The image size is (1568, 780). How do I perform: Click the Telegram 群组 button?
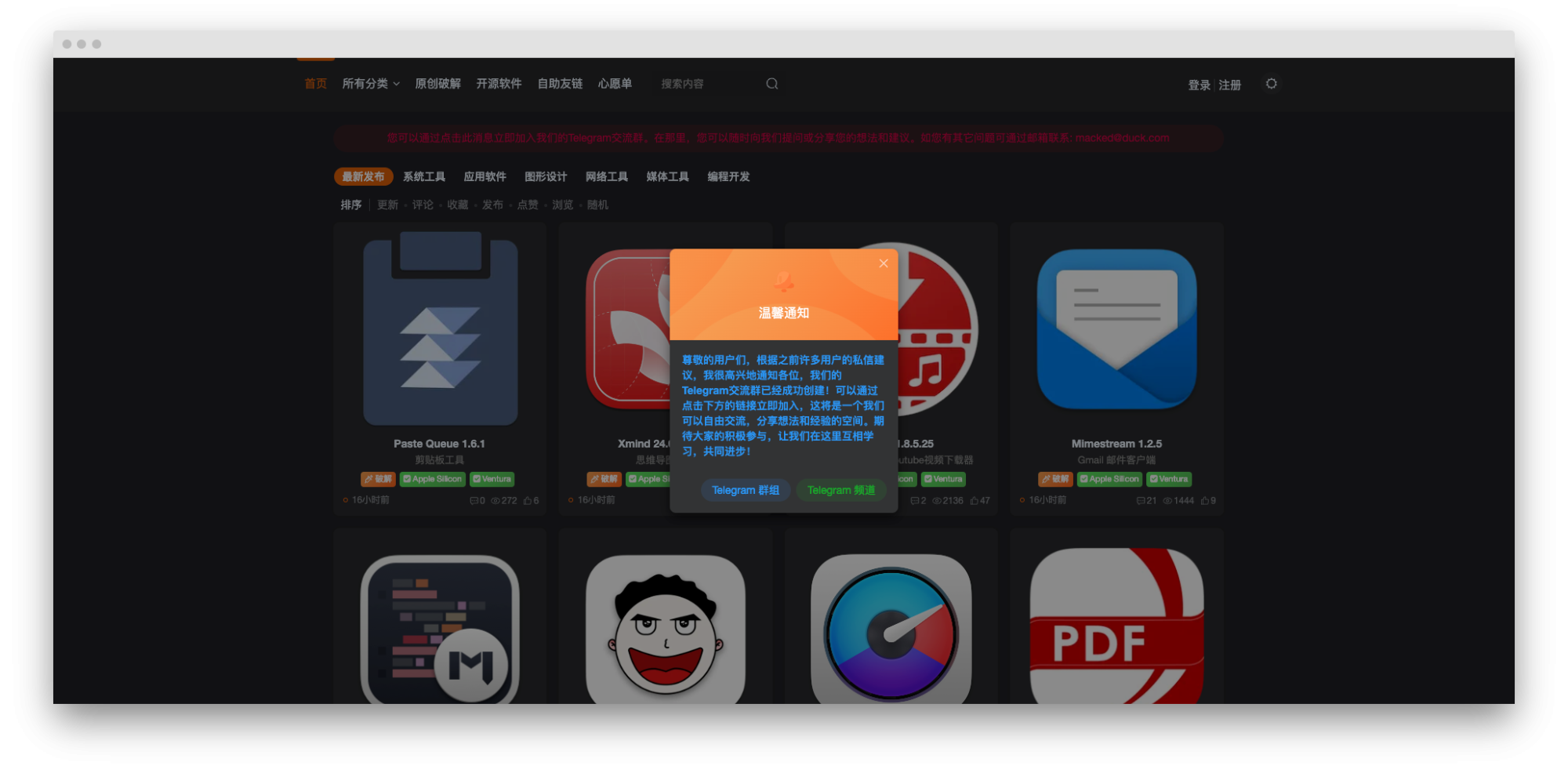pos(745,490)
